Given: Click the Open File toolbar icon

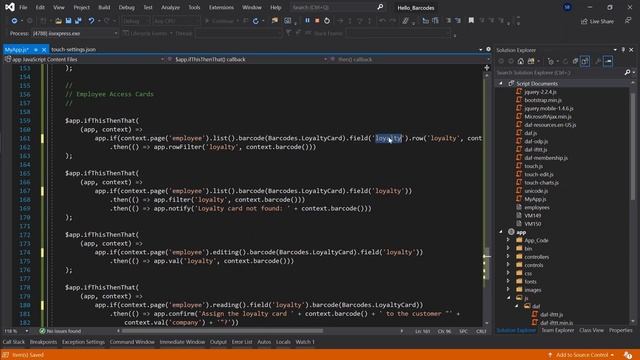Looking at the screenshot, I should click(x=58, y=21).
